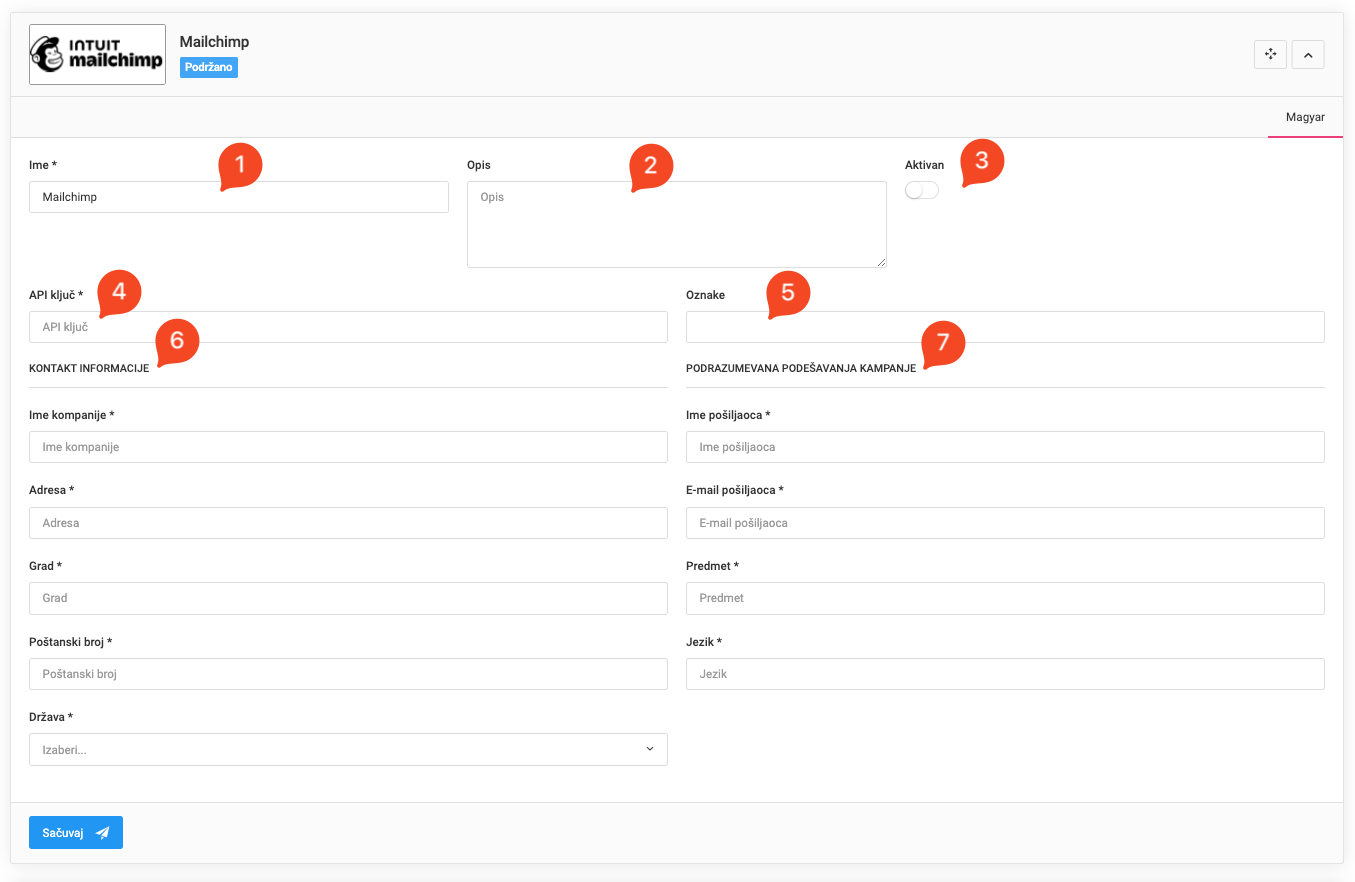
Task: Collapse the Mailchimp panel with chevron
Action: (x=1308, y=54)
